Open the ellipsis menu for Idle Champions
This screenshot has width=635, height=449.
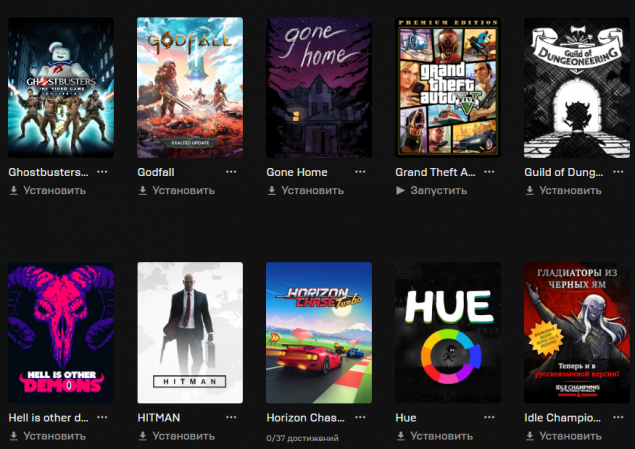tap(618, 417)
